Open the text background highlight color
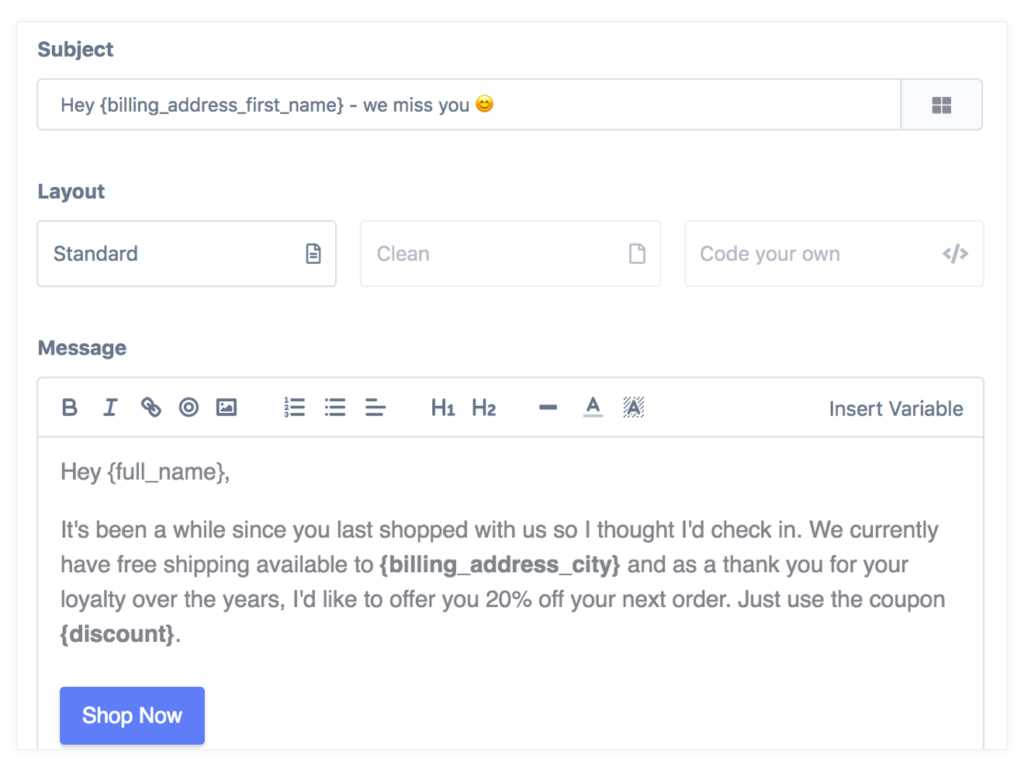Viewport: 1024px width, 770px height. pos(633,407)
